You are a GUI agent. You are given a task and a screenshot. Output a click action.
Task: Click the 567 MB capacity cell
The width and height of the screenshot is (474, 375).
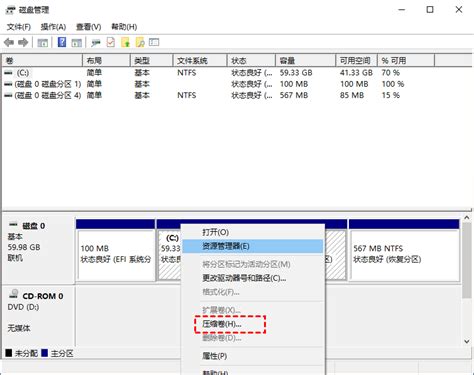(x=294, y=95)
